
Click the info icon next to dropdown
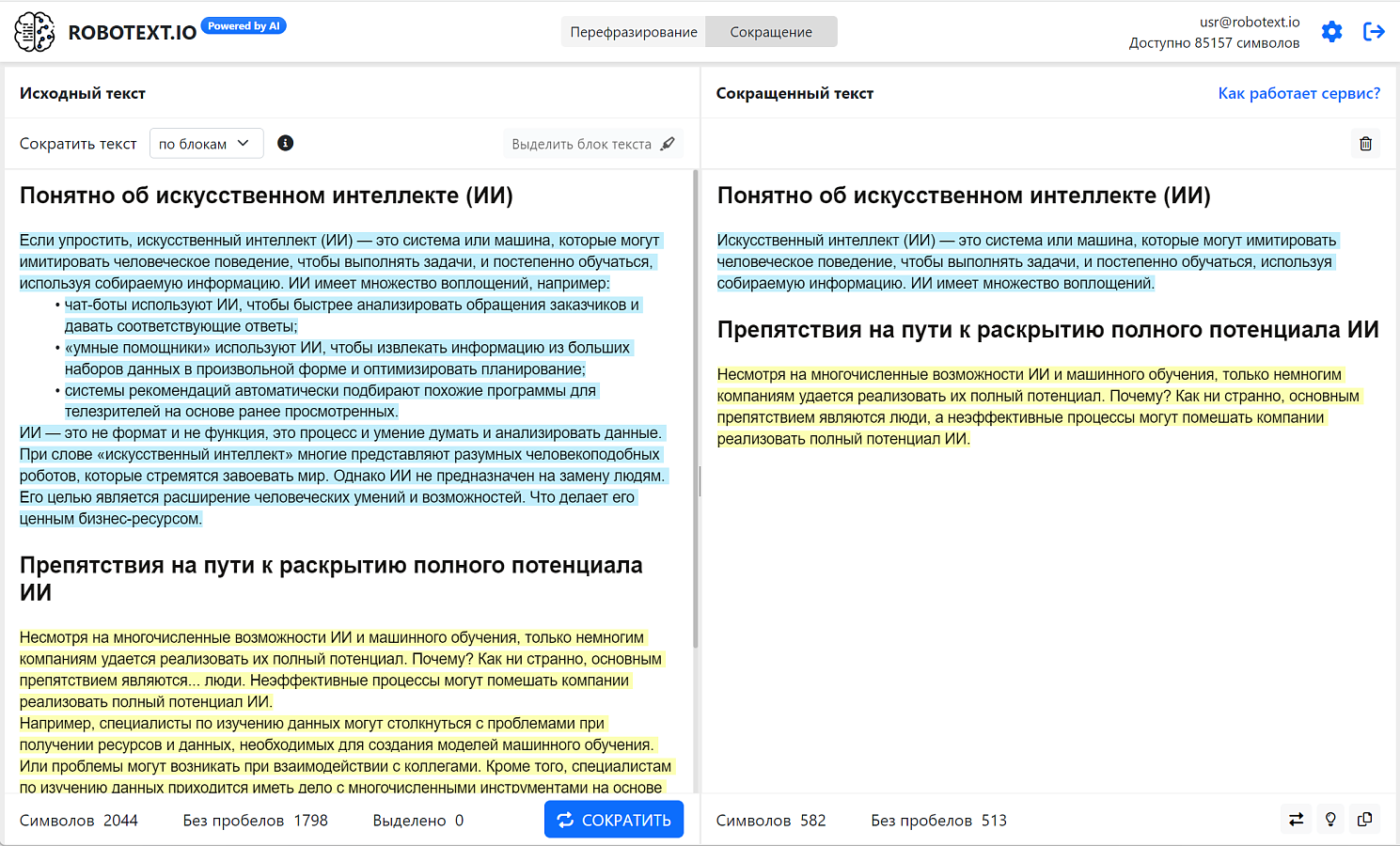pos(286,143)
